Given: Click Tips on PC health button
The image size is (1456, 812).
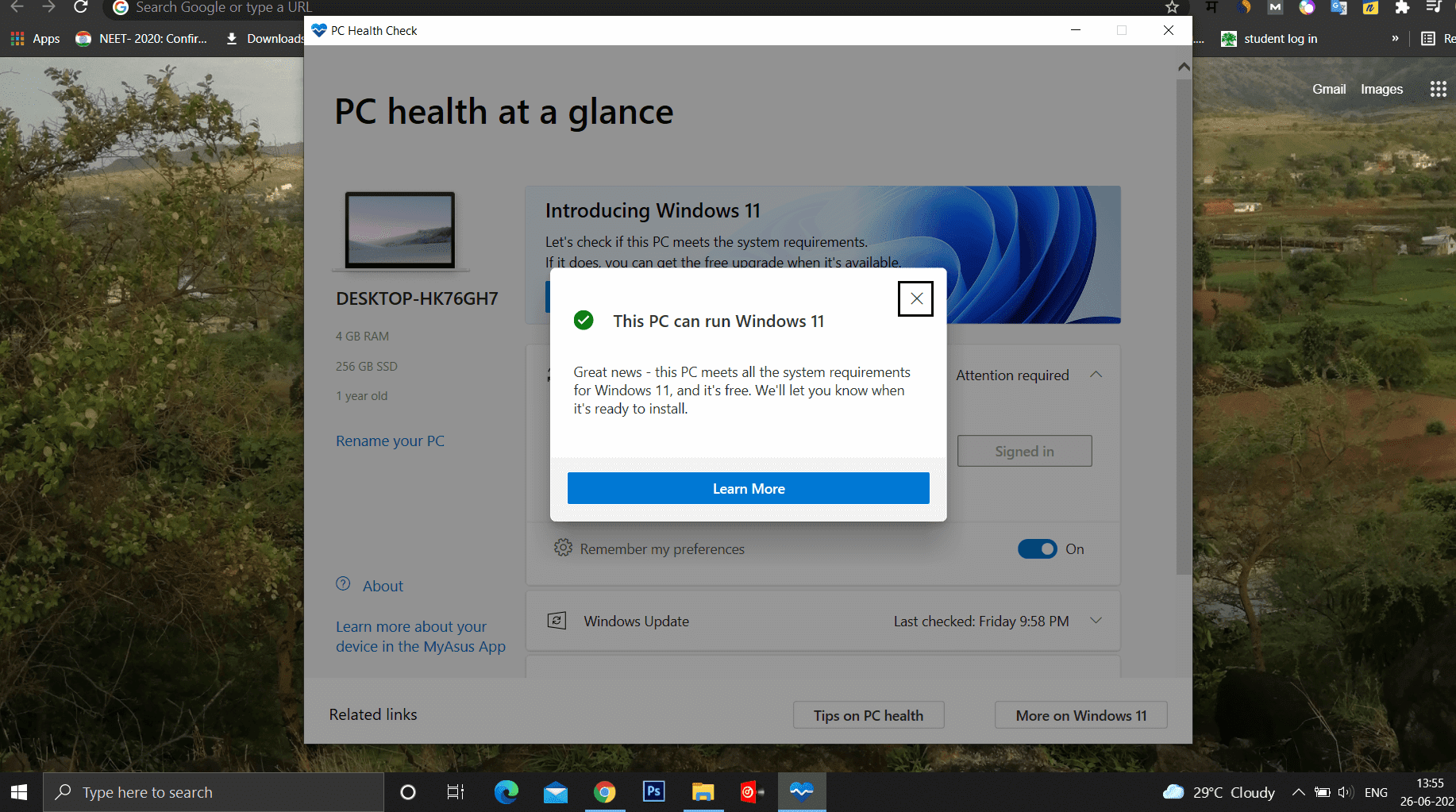Looking at the screenshot, I should click(869, 715).
